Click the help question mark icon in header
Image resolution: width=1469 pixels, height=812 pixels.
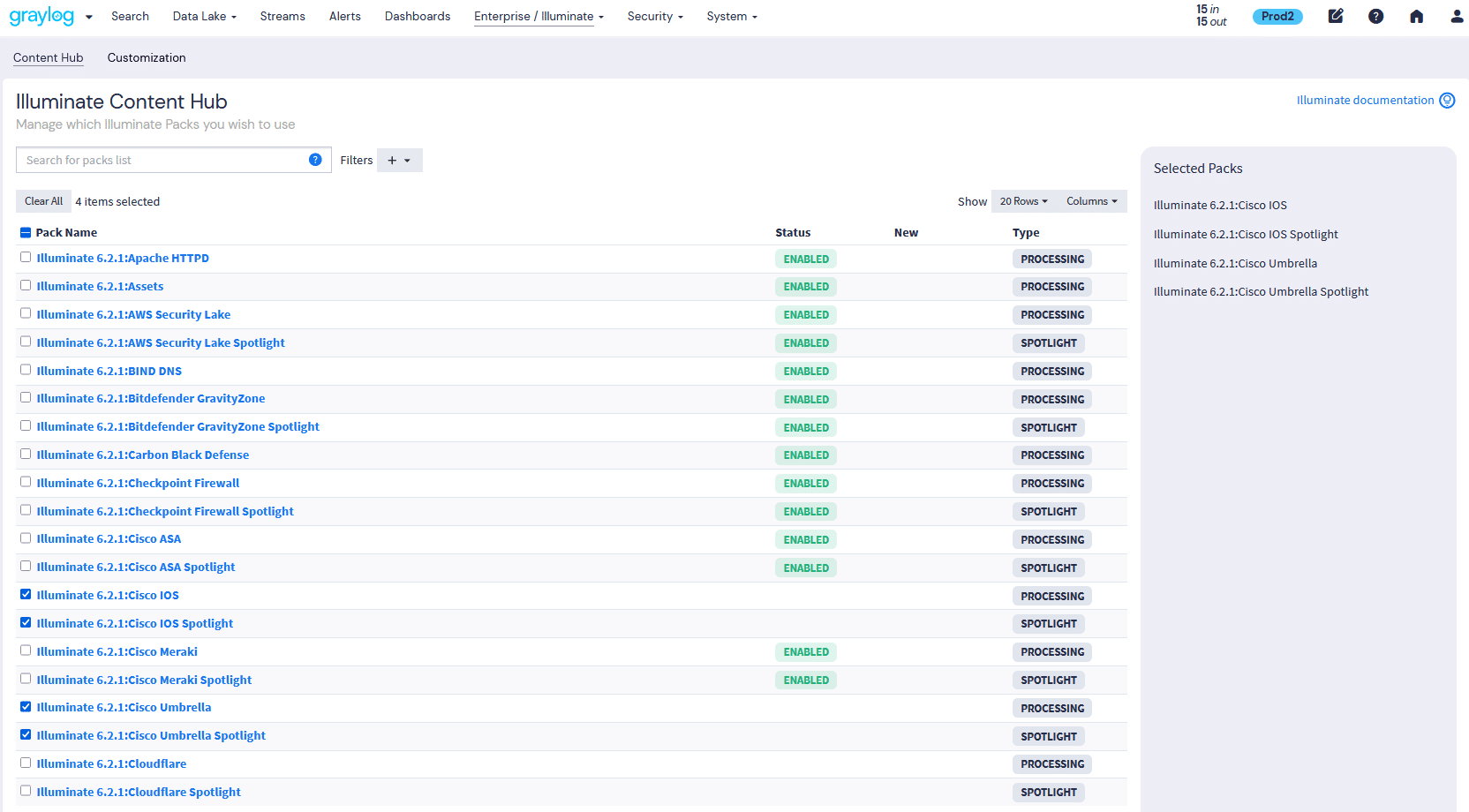(1376, 16)
